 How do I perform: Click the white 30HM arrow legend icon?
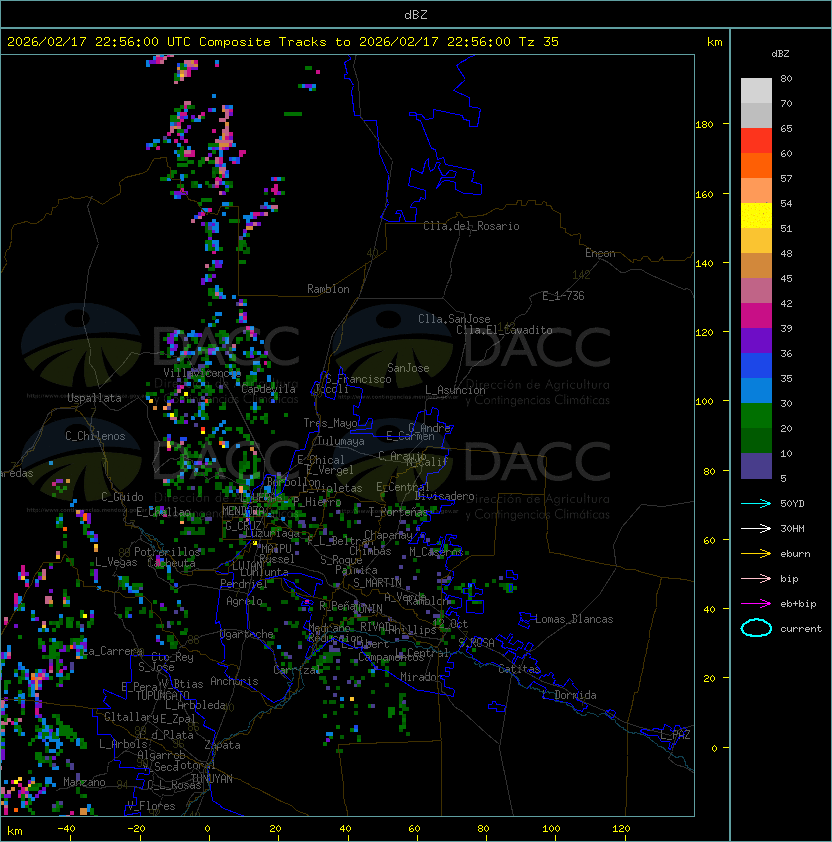756,529
